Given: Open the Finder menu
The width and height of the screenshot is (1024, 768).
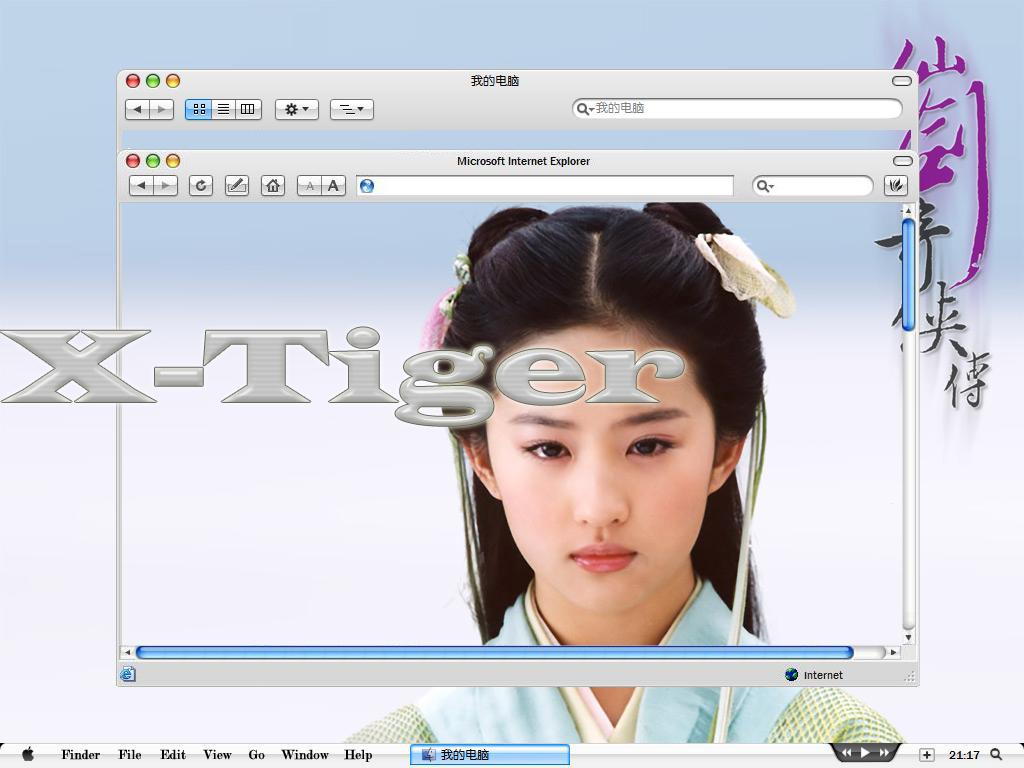Looking at the screenshot, I should [x=80, y=755].
